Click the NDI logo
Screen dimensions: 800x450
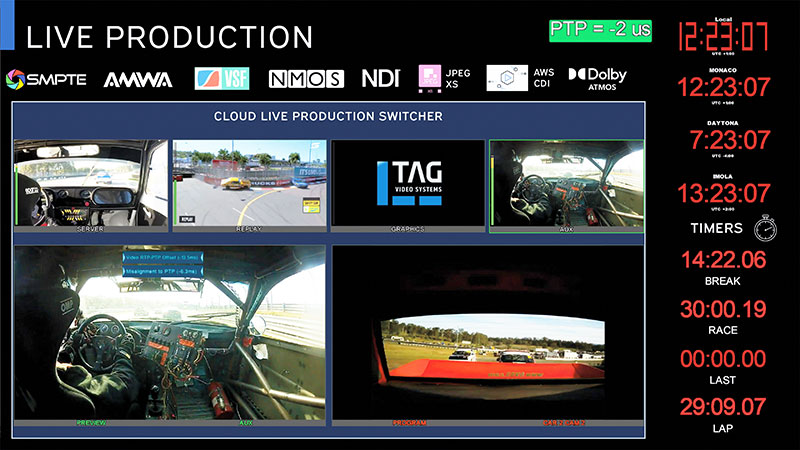[381, 79]
